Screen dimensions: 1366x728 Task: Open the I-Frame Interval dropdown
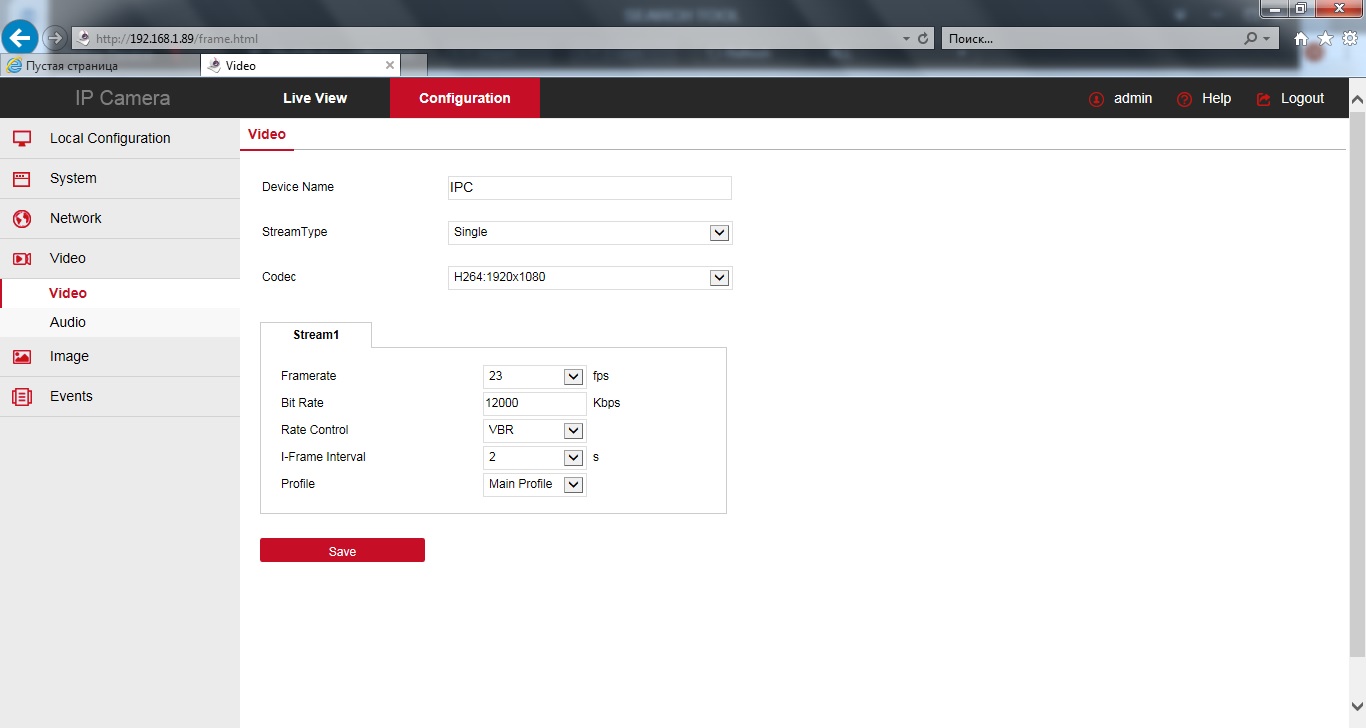click(534, 458)
